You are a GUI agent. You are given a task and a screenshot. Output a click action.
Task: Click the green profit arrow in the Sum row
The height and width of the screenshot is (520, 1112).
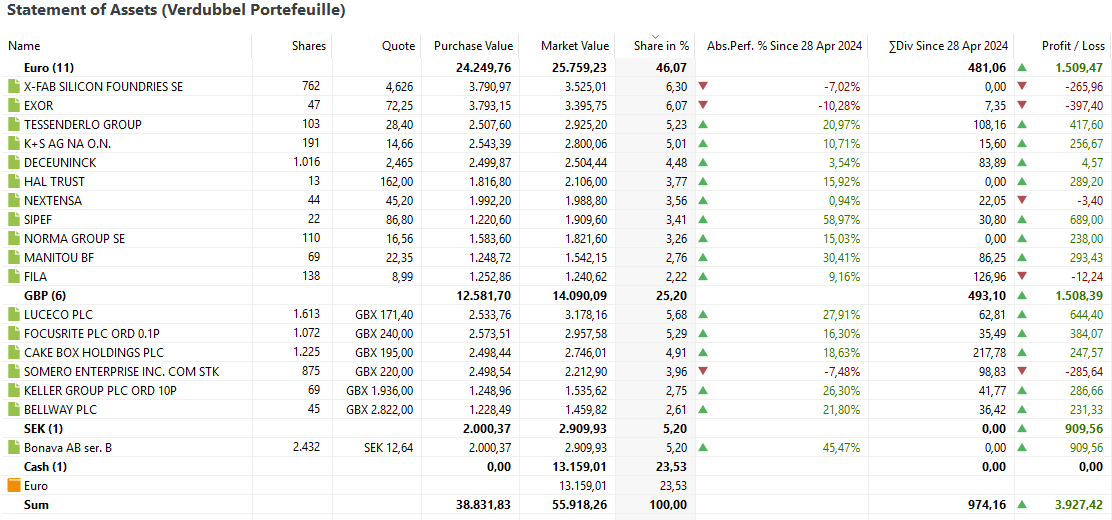point(1022,505)
